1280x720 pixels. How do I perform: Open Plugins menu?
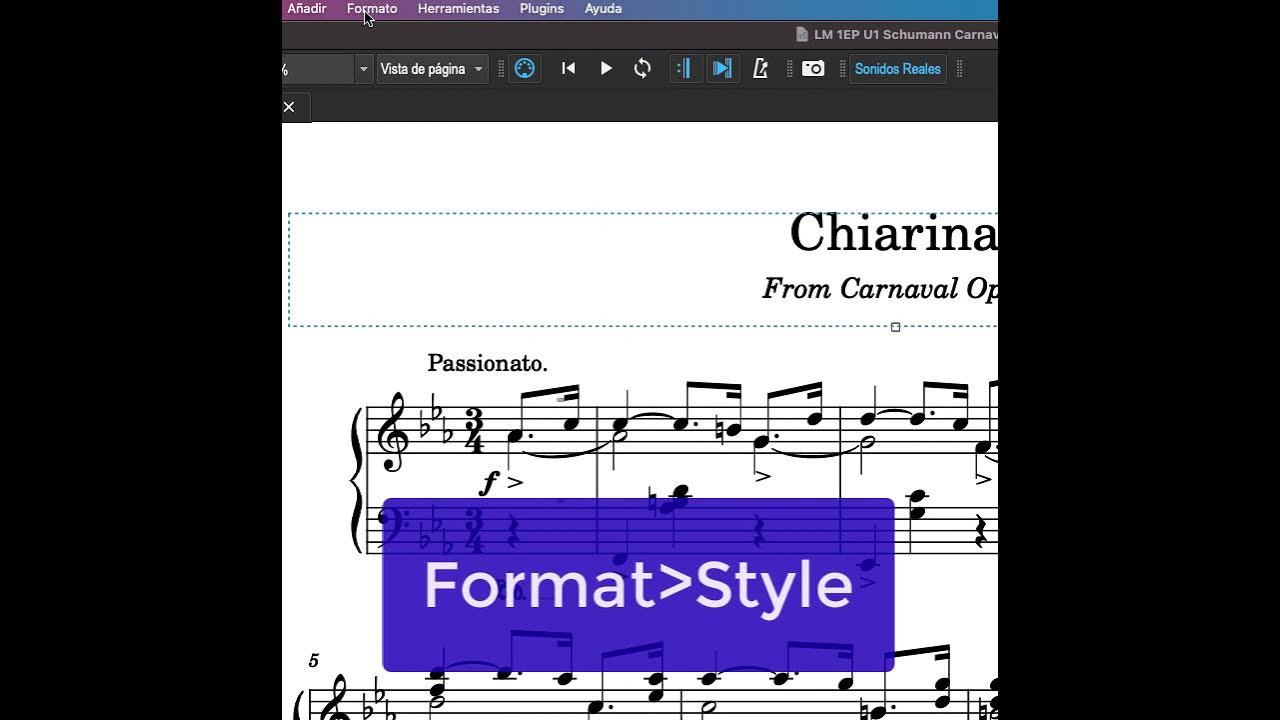(x=542, y=8)
